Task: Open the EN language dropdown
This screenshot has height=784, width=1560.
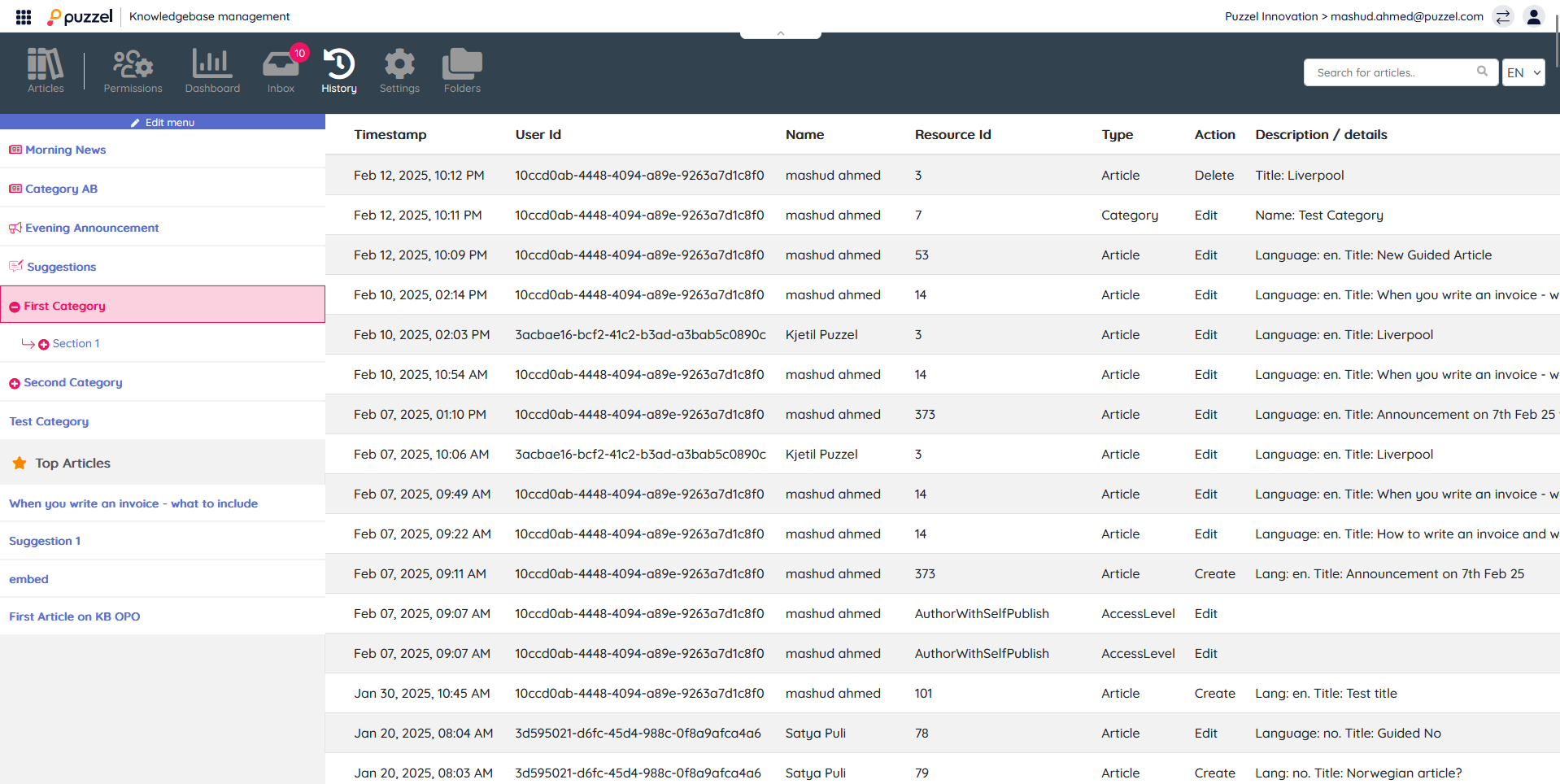Action: [x=1523, y=72]
